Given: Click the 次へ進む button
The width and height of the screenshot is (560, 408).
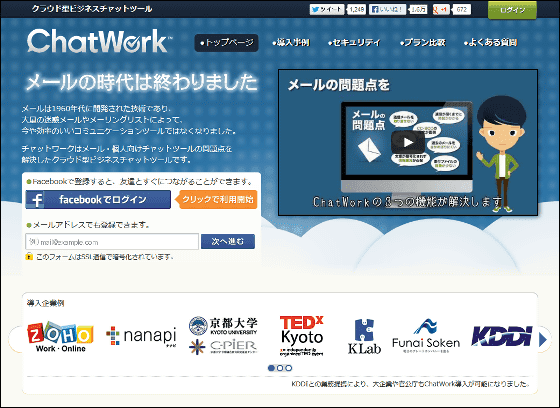Looking at the screenshot, I should tap(228, 242).
